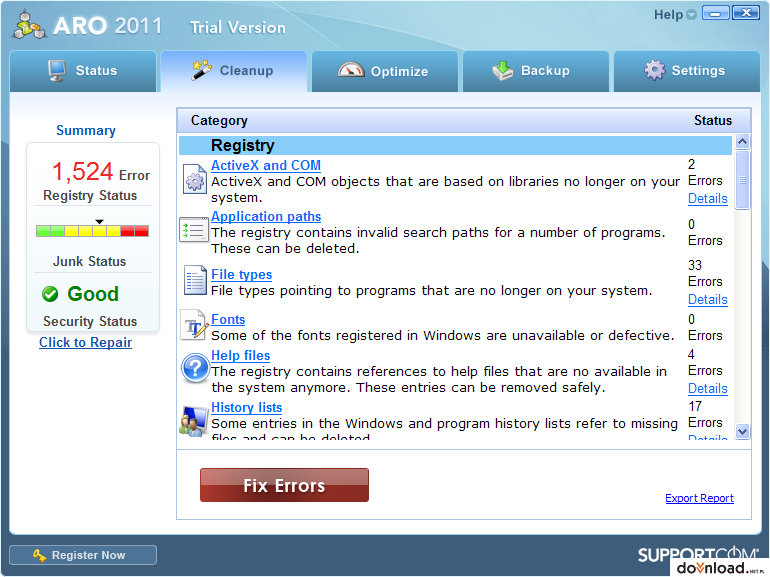Click the Click to Repair link
This screenshot has height=577, width=770.
coord(85,342)
